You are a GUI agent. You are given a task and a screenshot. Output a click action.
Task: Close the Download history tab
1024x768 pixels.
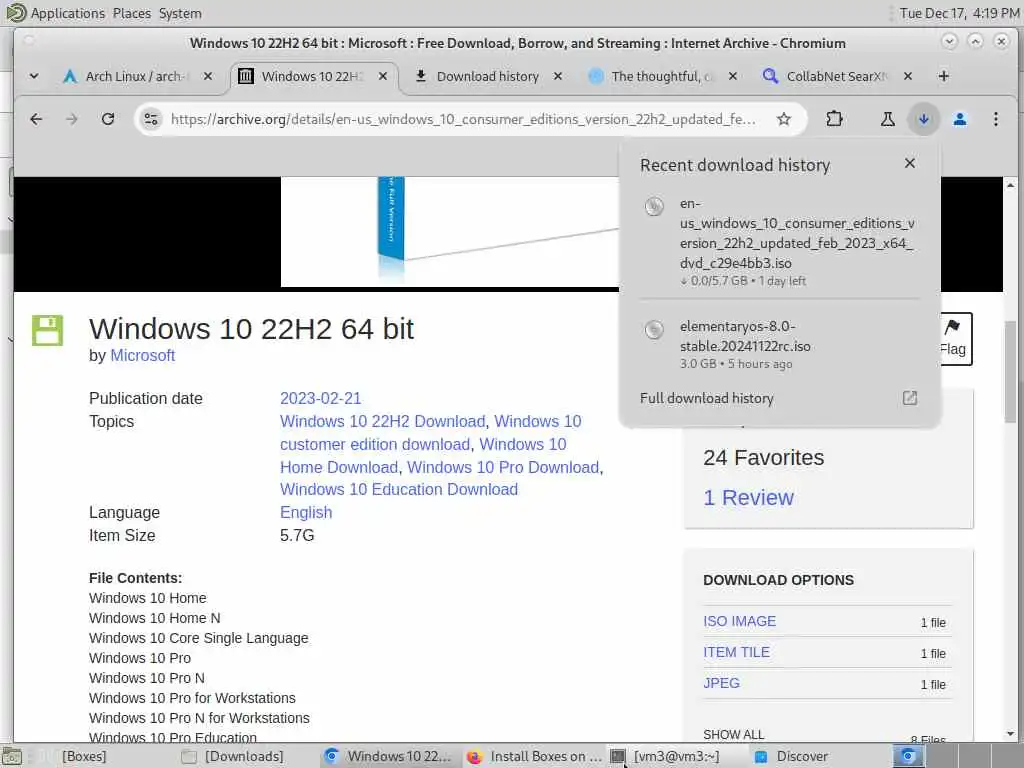(558, 76)
